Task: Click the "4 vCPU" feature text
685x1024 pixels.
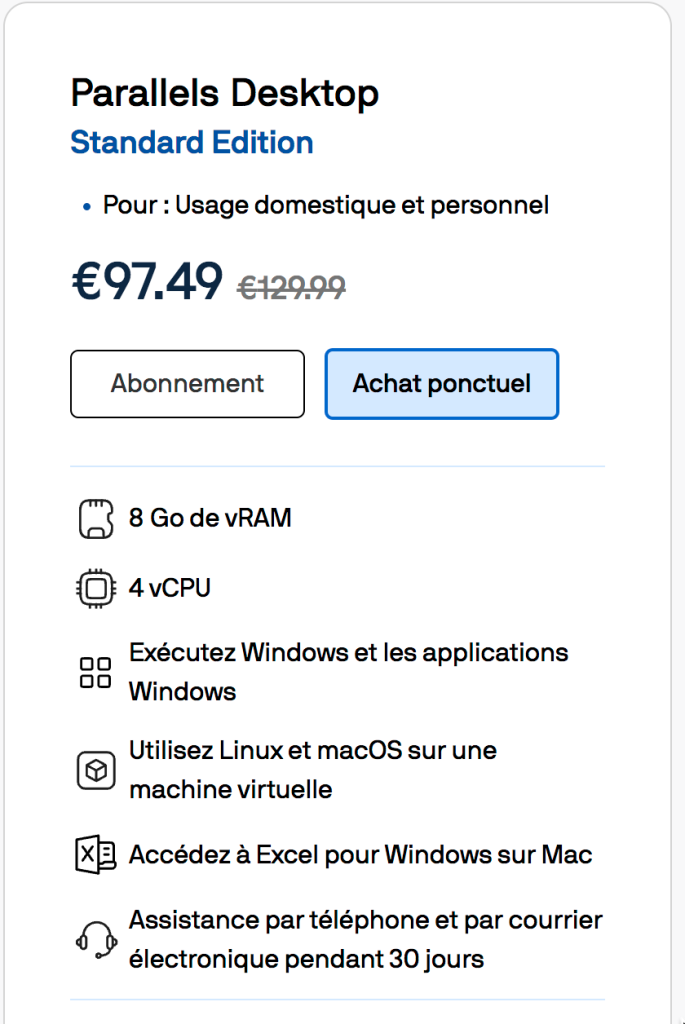Action: (170, 588)
